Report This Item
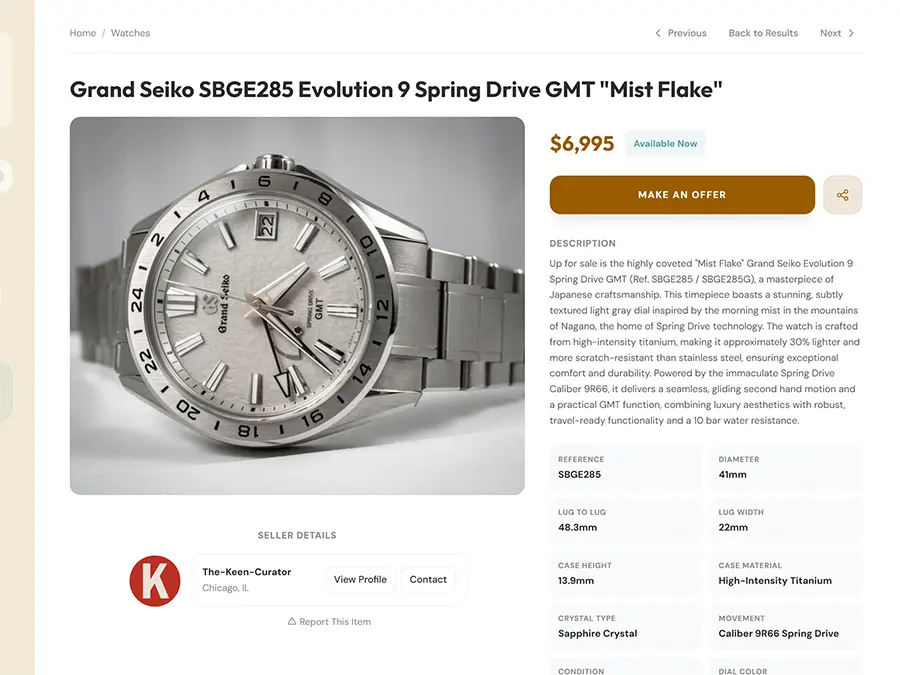Viewport: 900px width, 675px height. click(x=336, y=621)
